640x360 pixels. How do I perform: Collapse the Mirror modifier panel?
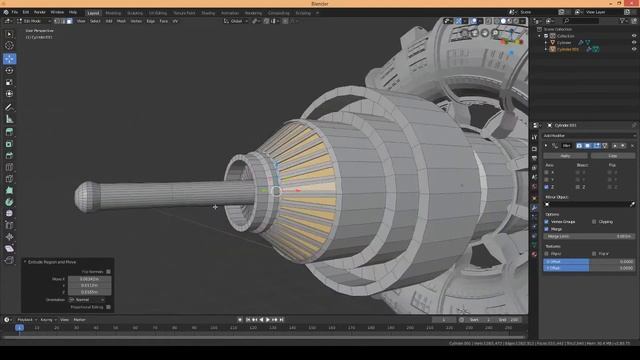click(546, 146)
